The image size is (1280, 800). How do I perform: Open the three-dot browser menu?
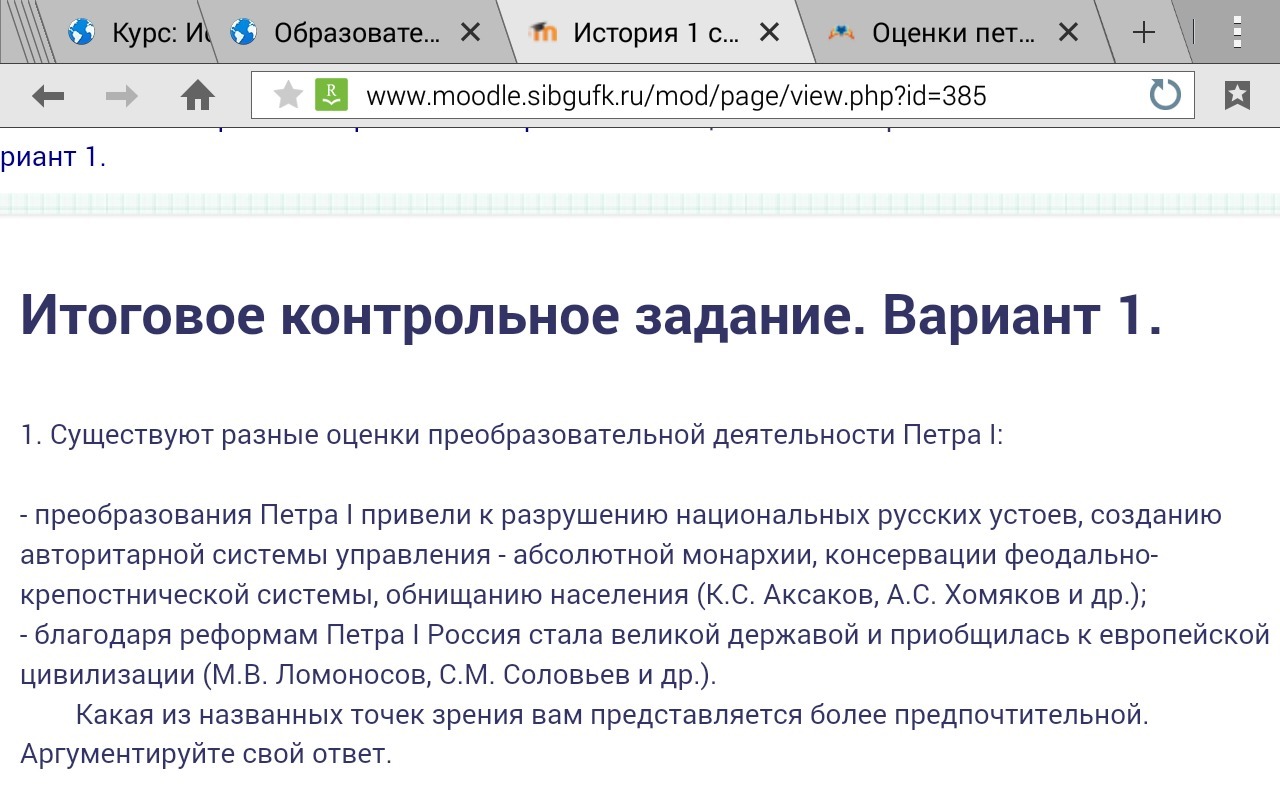1237,33
